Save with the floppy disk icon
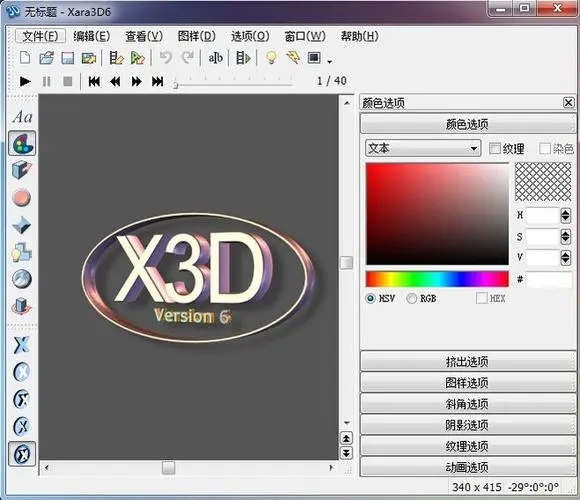 68,58
